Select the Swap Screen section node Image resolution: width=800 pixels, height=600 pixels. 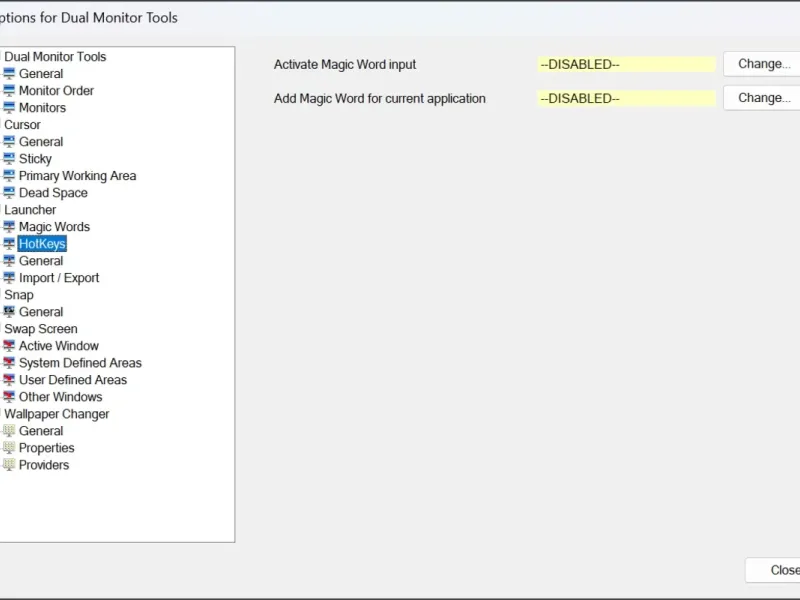[41, 329]
